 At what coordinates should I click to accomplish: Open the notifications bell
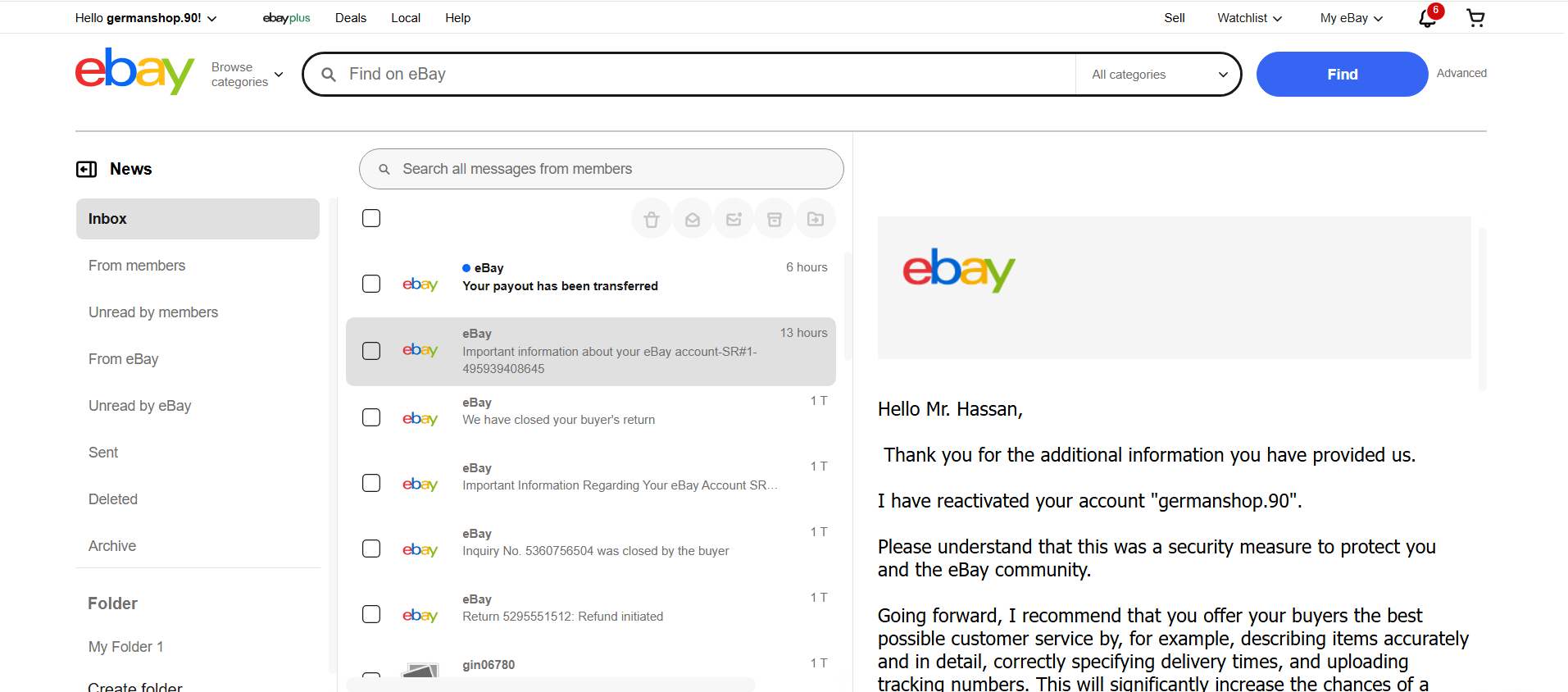[x=1428, y=18]
